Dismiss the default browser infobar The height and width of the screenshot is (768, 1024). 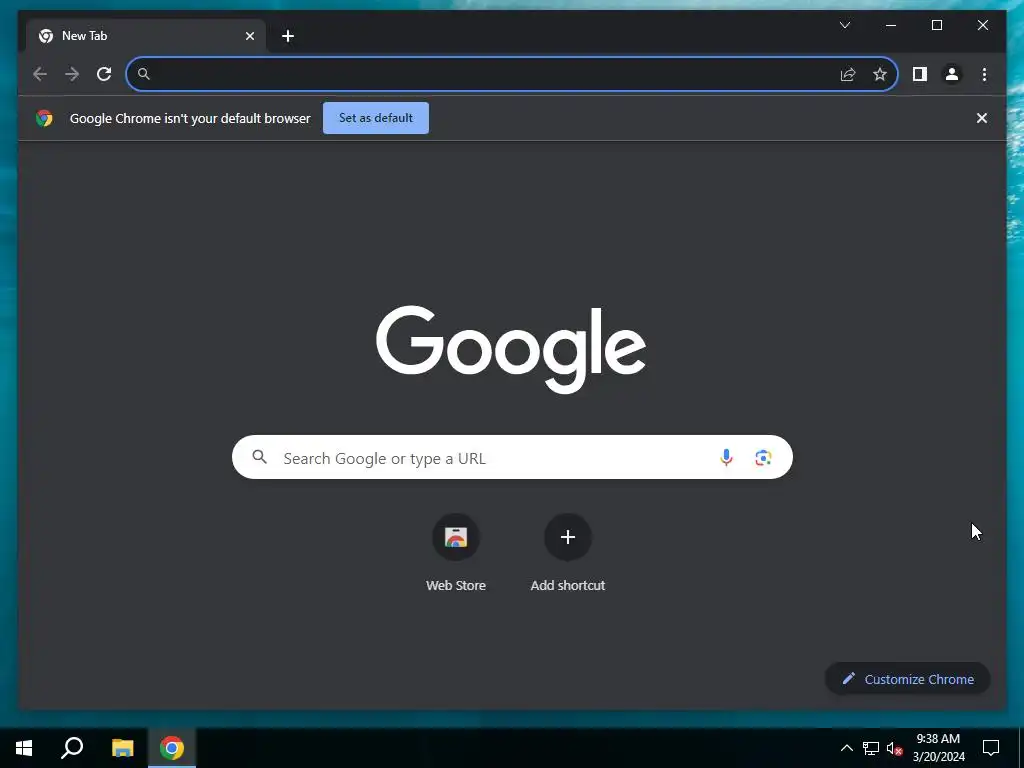coord(982,118)
